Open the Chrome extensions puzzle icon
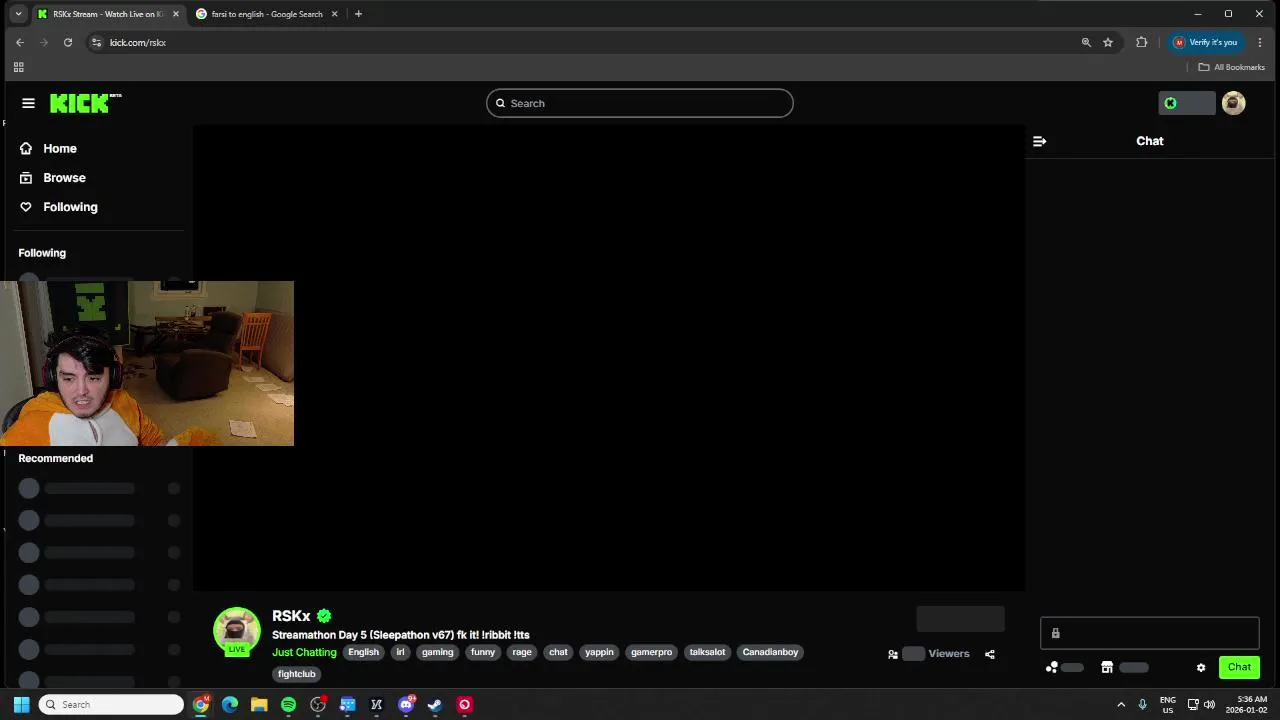Viewport: 1280px width, 720px height. pos(1141,42)
